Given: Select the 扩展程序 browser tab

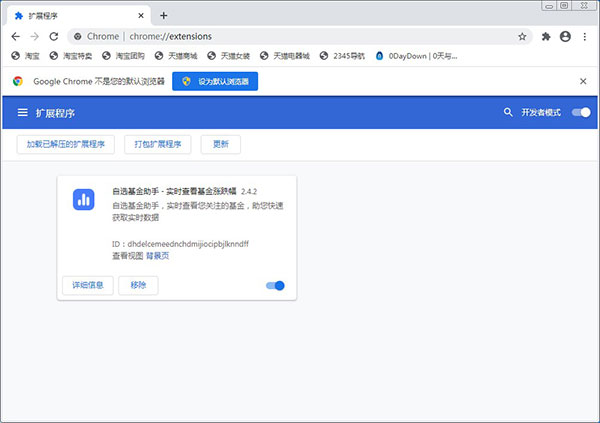Looking at the screenshot, I should click(78, 16).
